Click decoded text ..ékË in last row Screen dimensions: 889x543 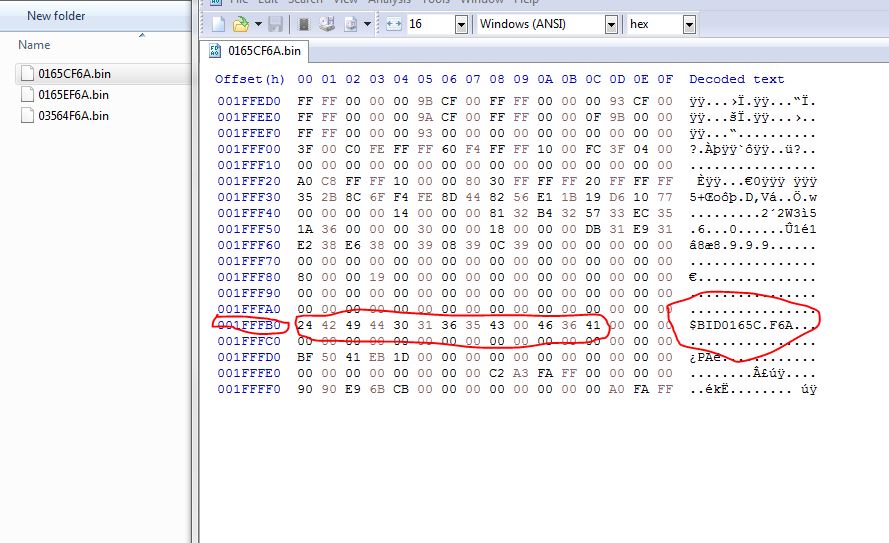point(709,389)
